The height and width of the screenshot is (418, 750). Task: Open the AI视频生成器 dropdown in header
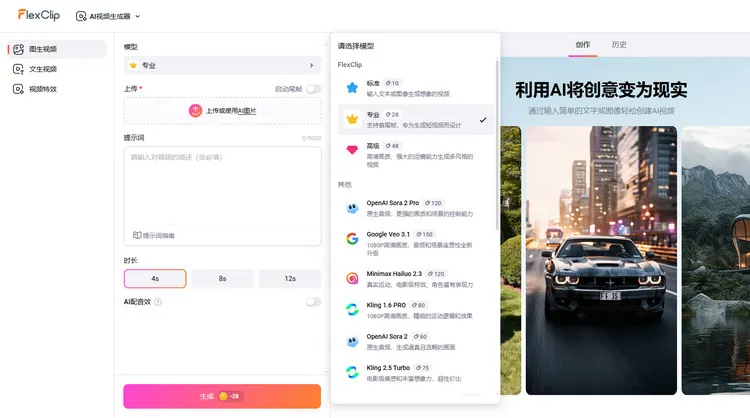tap(108, 16)
